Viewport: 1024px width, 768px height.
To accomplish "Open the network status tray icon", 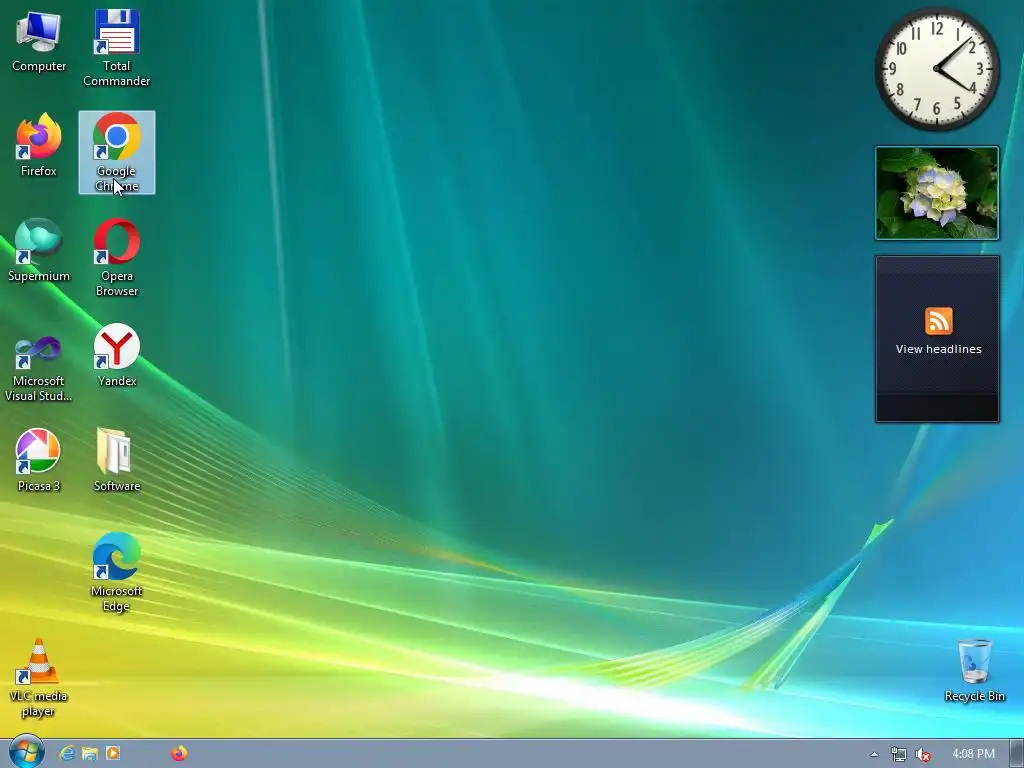I will coord(899,754).
